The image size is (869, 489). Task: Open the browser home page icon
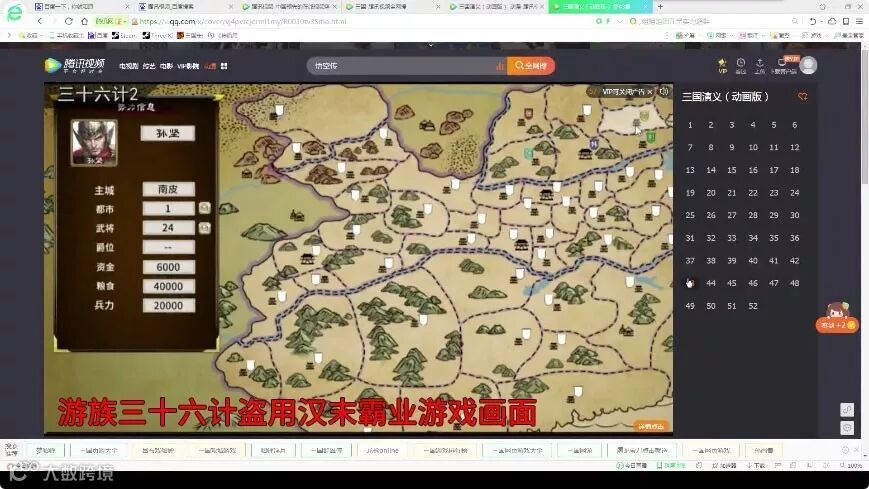[84, 21]
